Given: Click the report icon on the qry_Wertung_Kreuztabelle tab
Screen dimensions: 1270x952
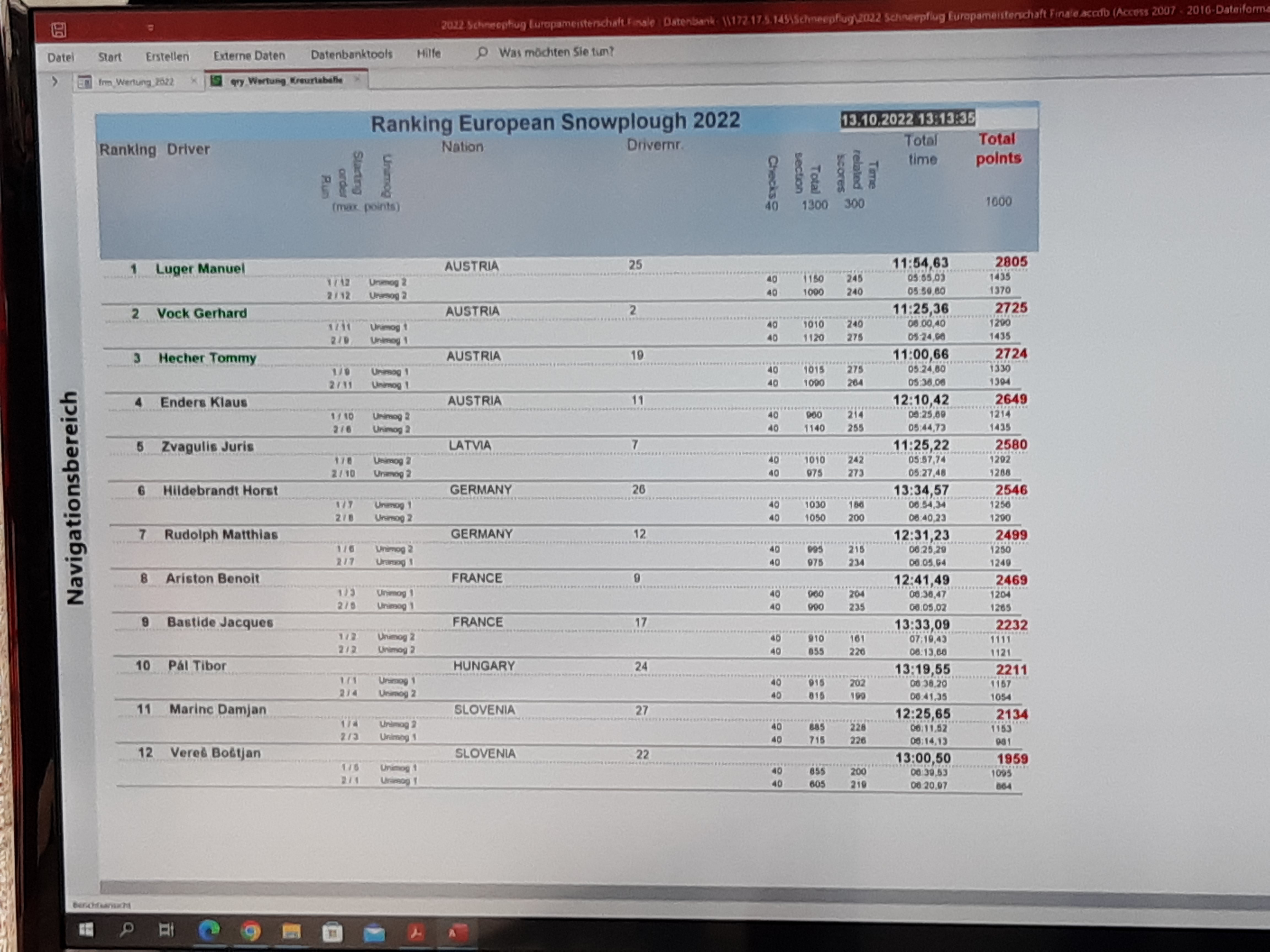Looking at the screenshot, I should pos(216,81).
